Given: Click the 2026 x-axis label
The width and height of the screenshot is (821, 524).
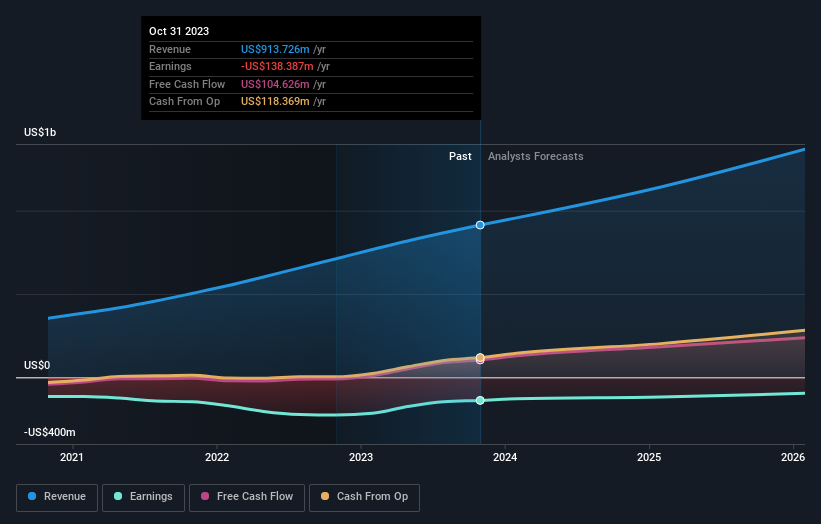Looking at the screenshot, I should [793, 457].
